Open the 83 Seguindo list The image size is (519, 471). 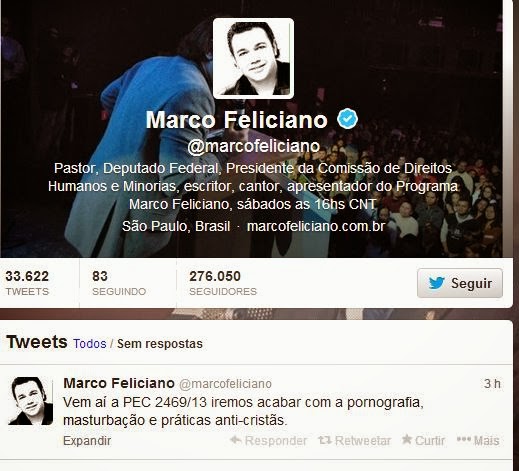click(119, 283)
